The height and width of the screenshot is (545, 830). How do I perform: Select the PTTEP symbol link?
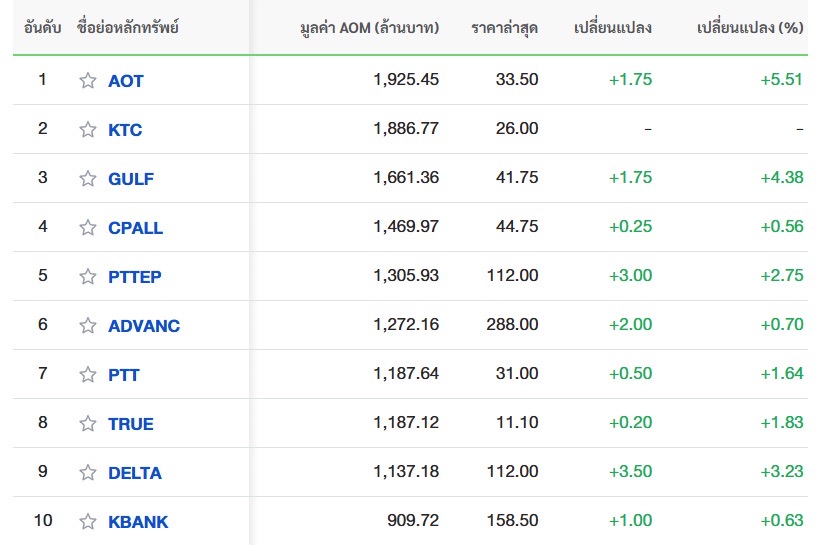[x=134, y=277]
